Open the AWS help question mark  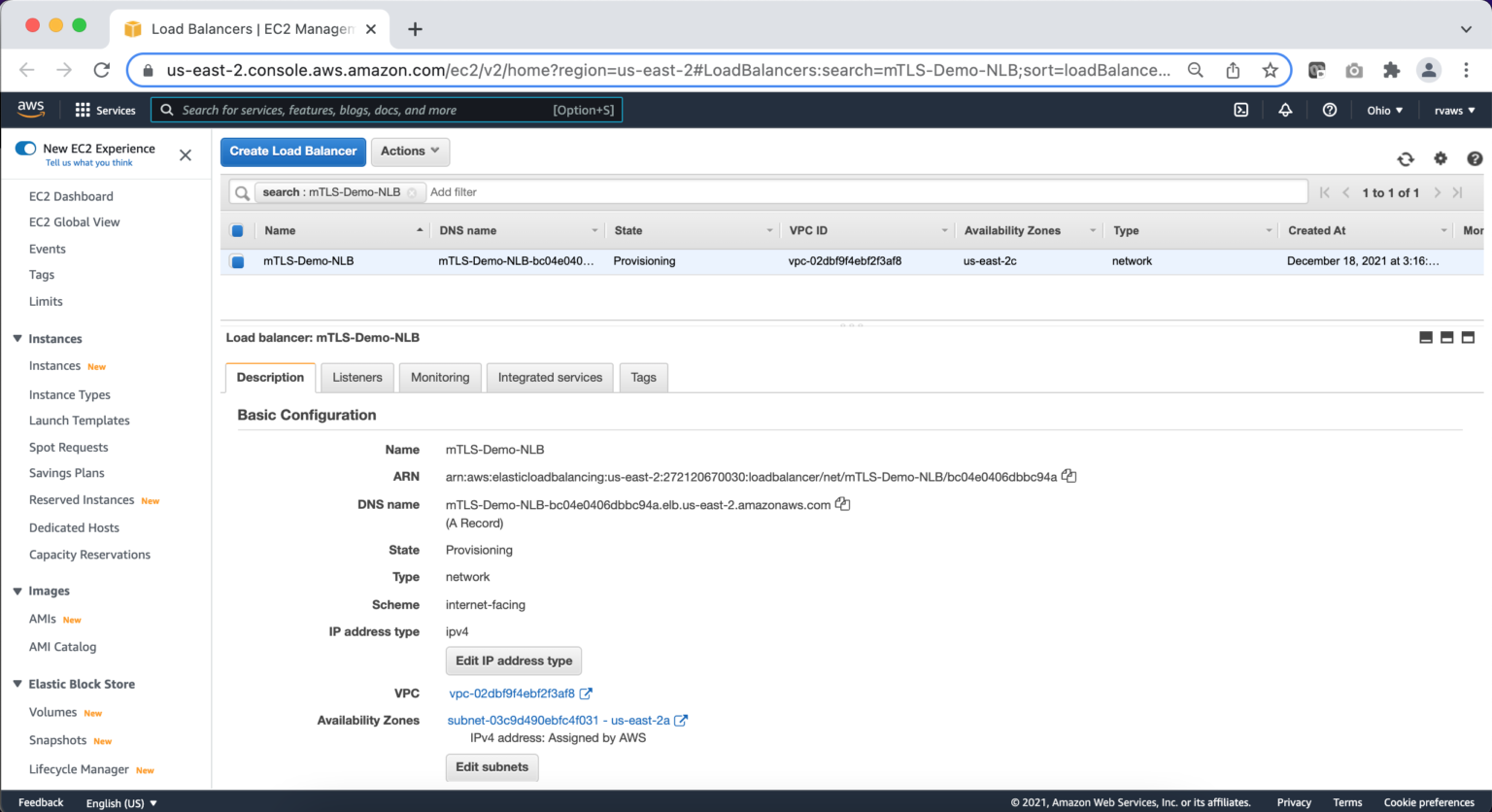(x=1330, y=110)
